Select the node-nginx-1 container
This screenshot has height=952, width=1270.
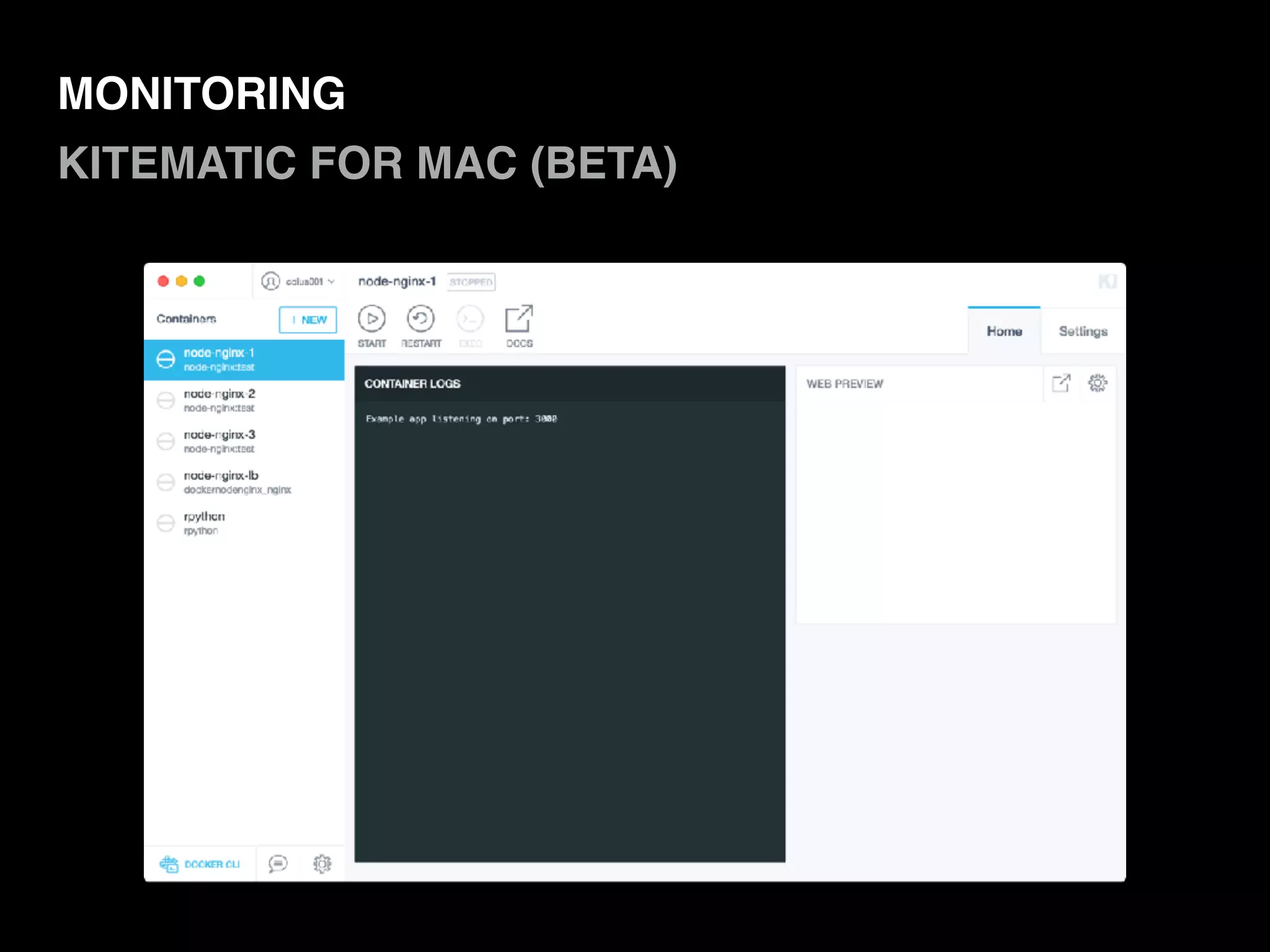click(244, 359)
